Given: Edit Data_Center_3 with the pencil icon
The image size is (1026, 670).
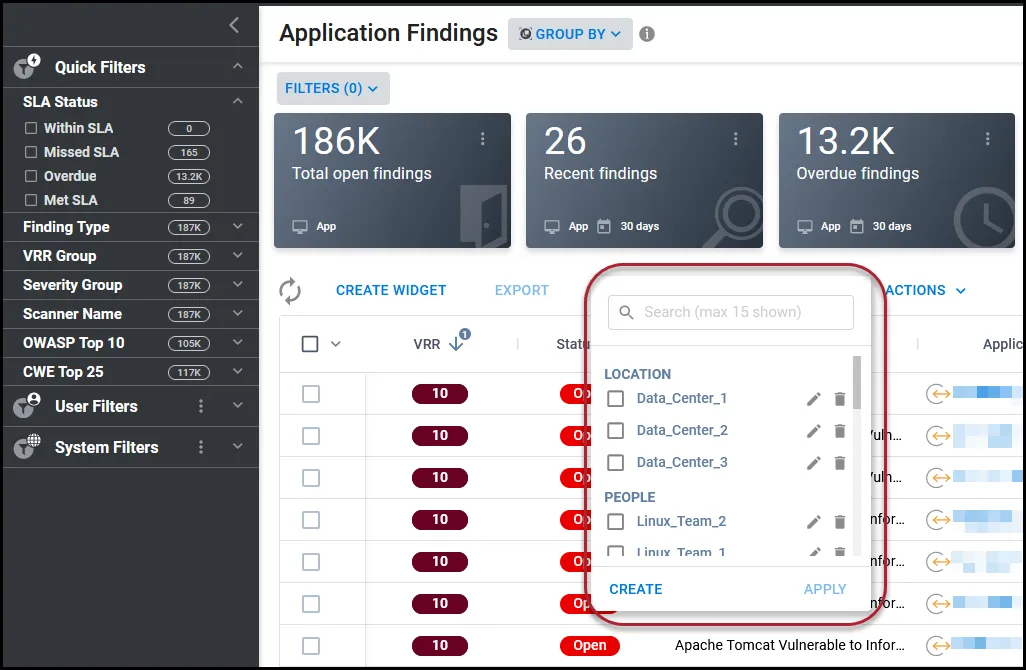Looking at the screenshot, I should click(x=813, y=463).
